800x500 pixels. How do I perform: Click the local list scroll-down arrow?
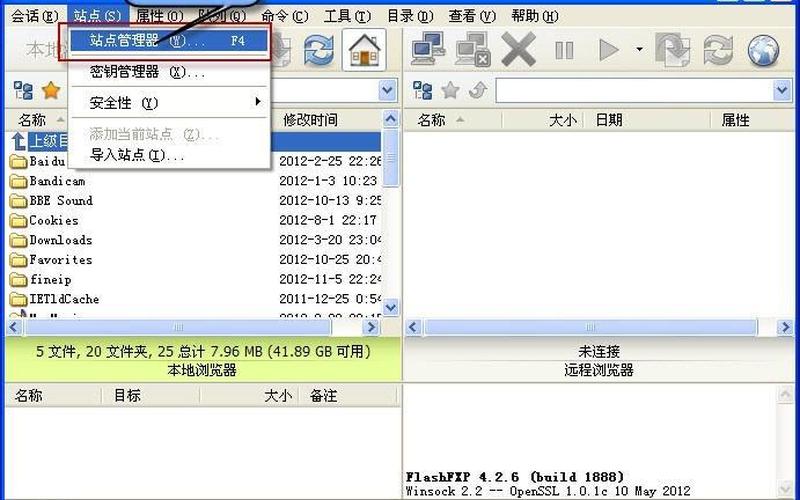coord(391,307)
